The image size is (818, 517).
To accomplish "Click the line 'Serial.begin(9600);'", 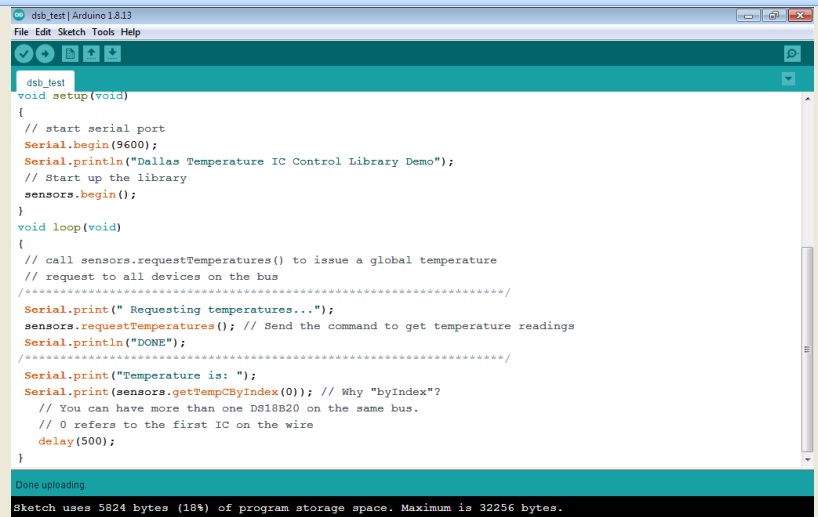I will pyautogui.click(x=91, y=145).
